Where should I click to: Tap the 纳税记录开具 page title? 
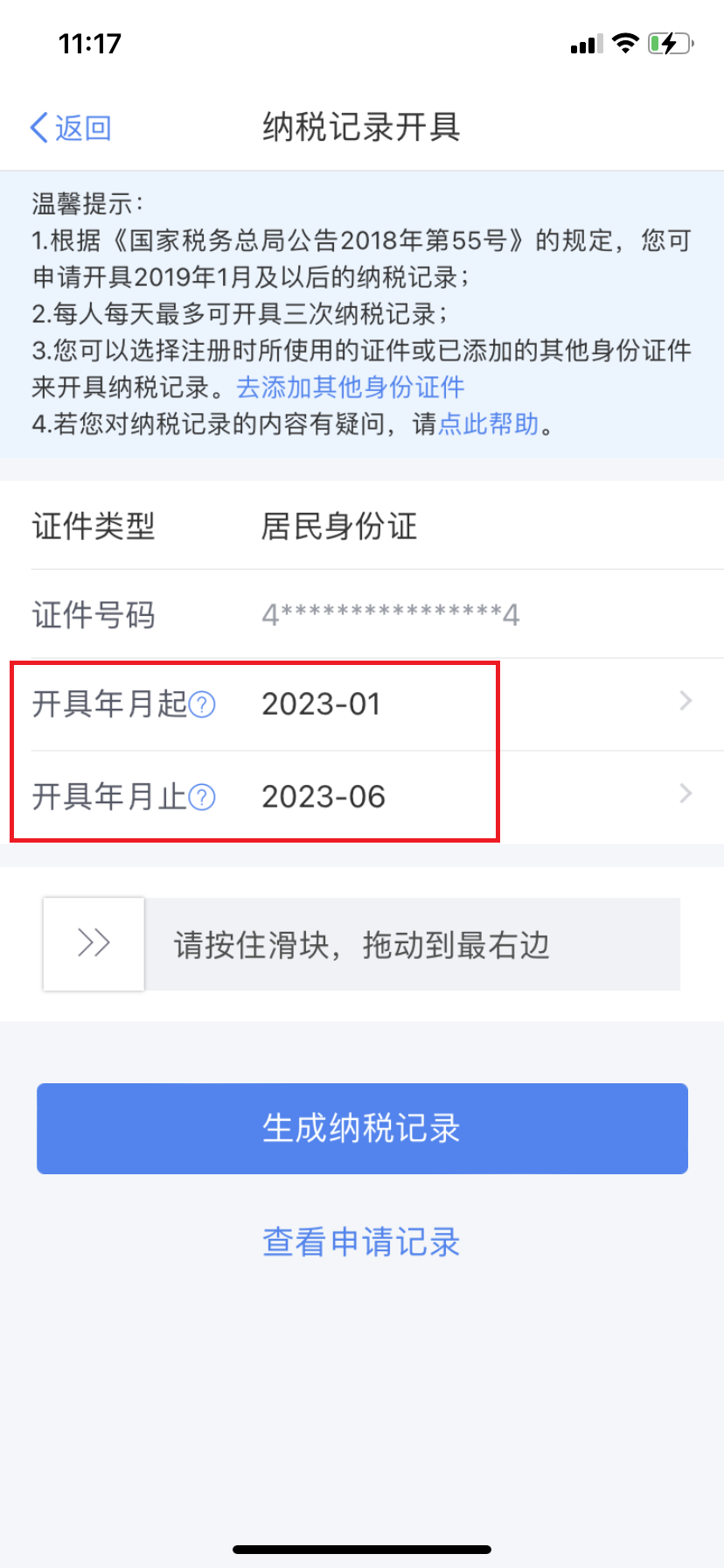[361, 128]
